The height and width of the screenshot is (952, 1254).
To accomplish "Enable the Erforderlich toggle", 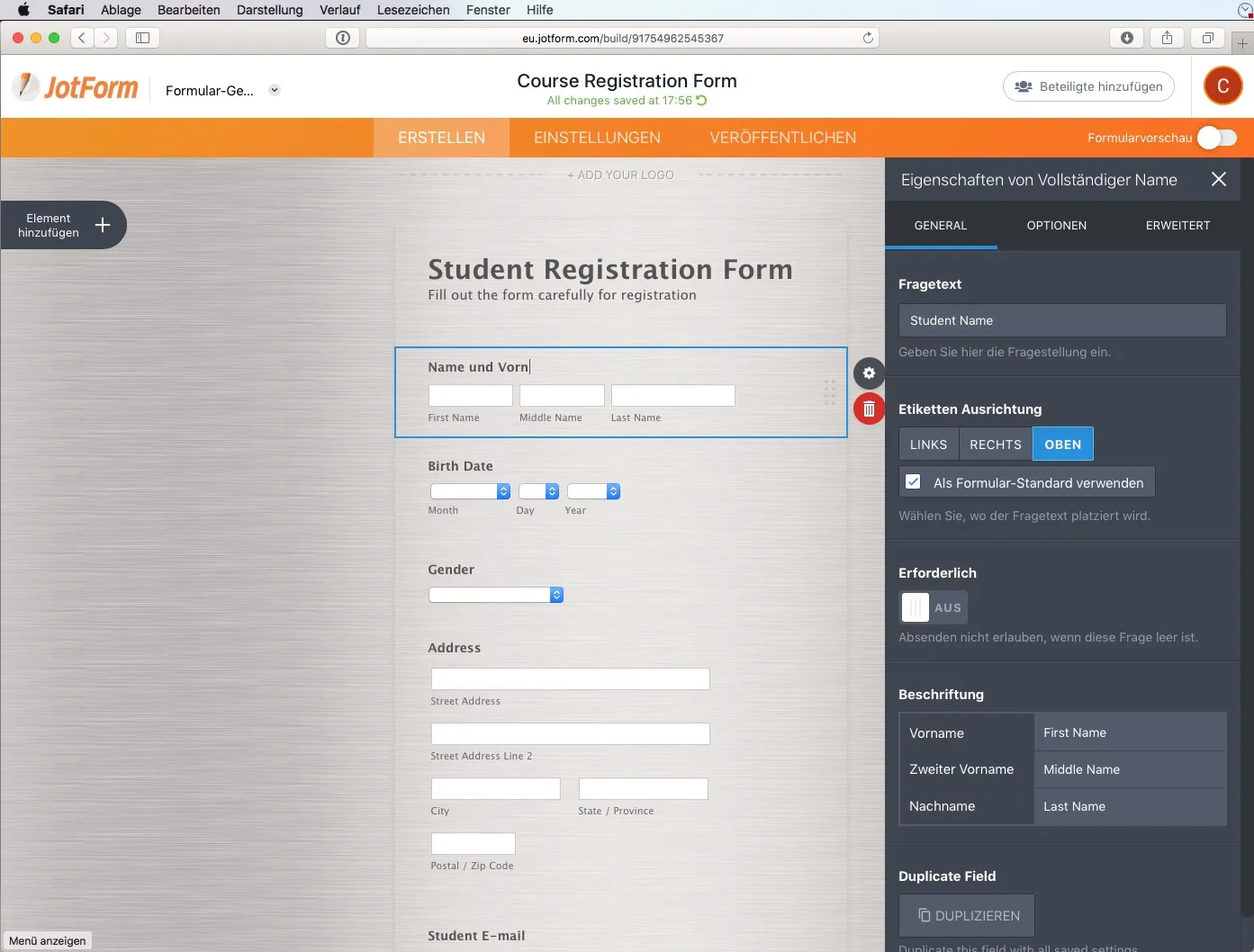I will click(933, 607).
